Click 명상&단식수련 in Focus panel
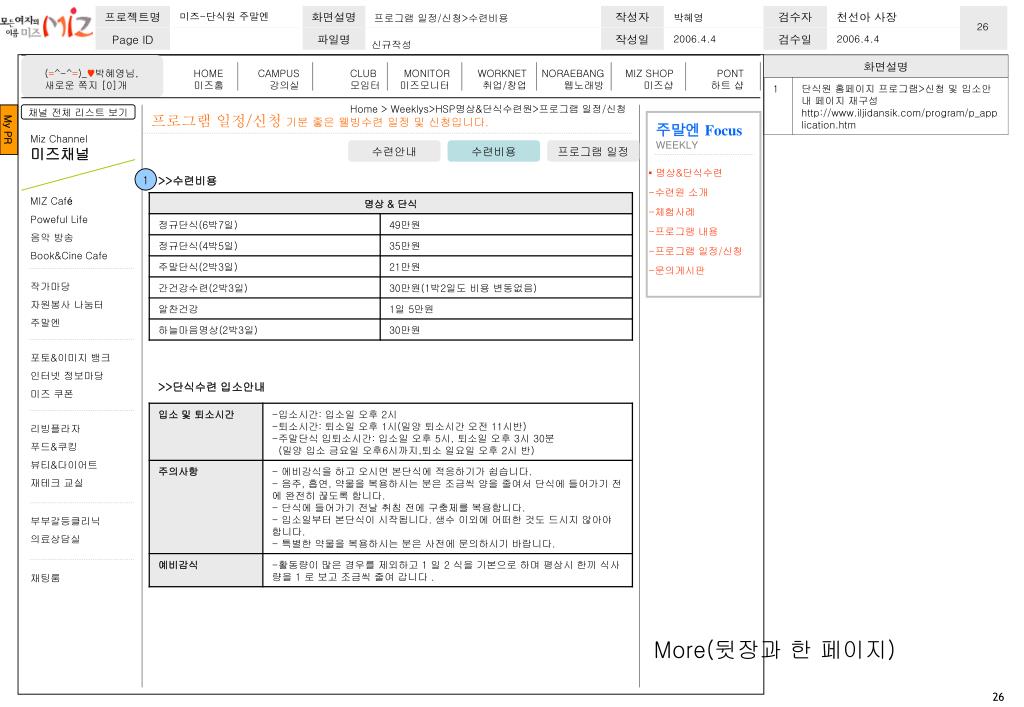The height and width of the screenshot is (707, 1024). 687,172
